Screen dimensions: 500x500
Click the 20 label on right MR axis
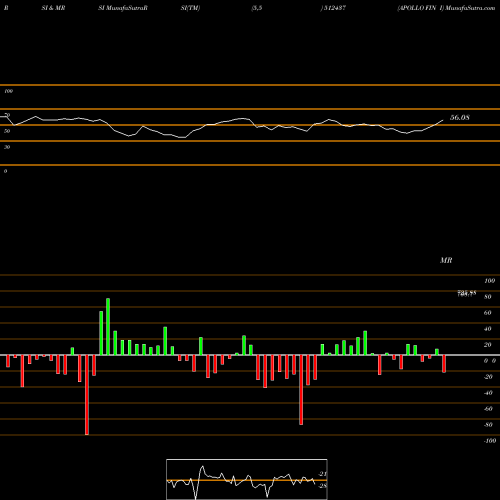click(488, 345)
